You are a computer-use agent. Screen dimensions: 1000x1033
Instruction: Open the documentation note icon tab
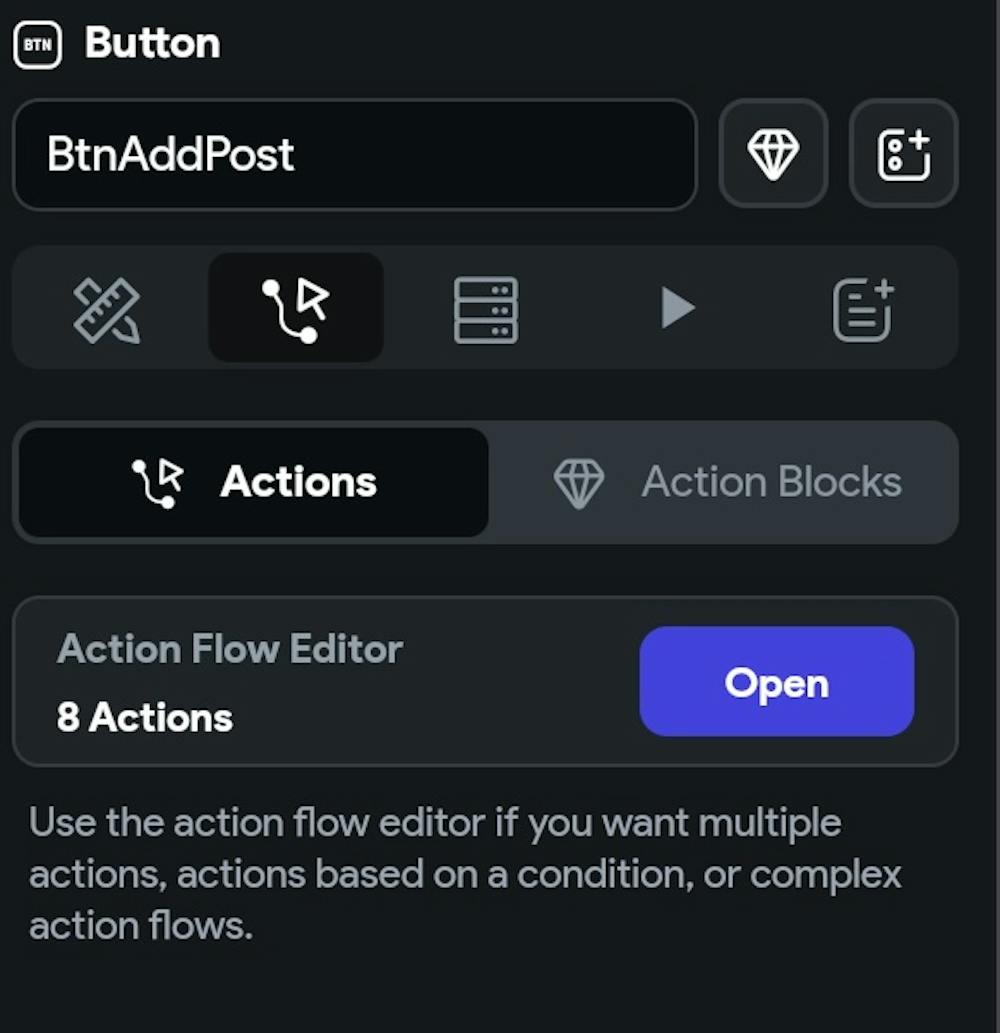tap(863, 308)
